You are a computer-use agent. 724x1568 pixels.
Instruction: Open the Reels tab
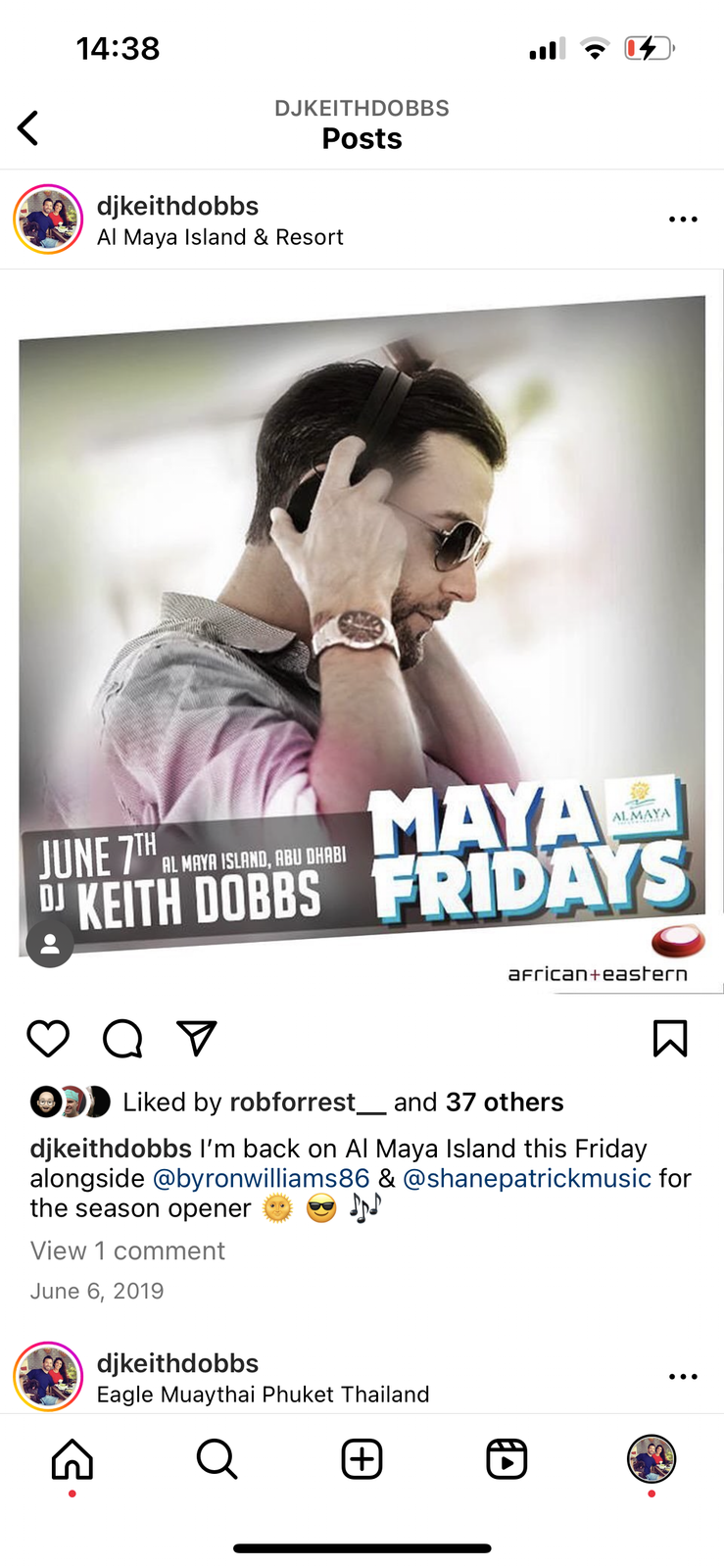click(x=507, y=1459)
